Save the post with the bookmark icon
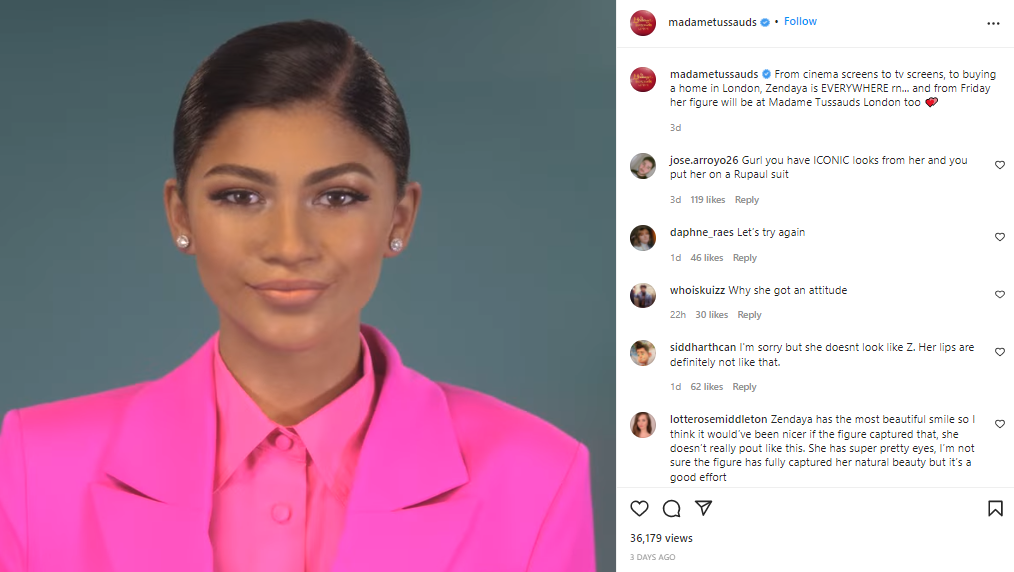1014x572 pixels. click(x=995, y=509)
